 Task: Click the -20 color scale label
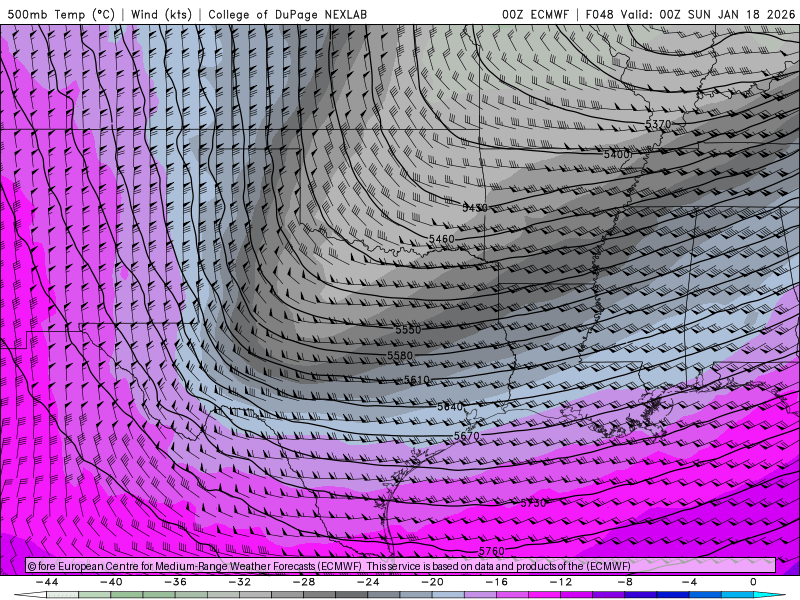click(433, 582)
